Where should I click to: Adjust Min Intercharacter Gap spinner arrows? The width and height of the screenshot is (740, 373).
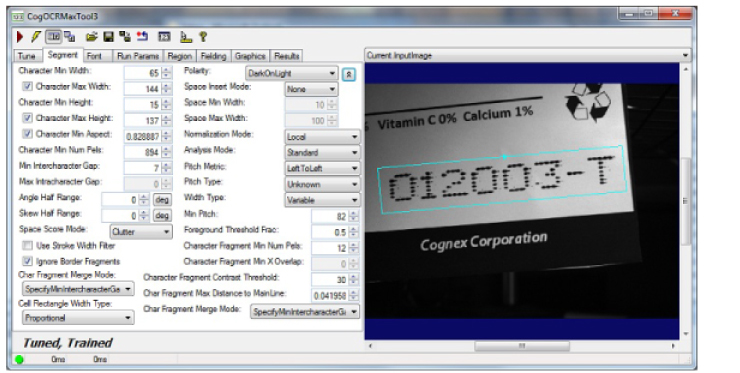coord(167,168)
